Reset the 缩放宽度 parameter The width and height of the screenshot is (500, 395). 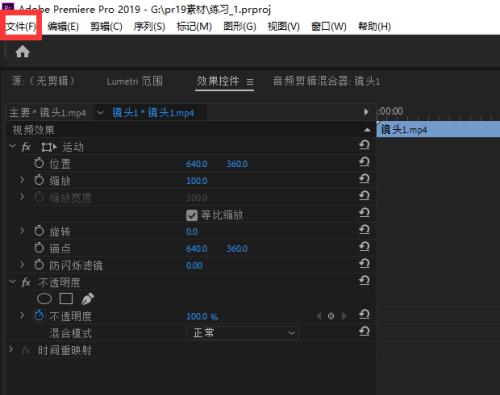tap(364, 196)
